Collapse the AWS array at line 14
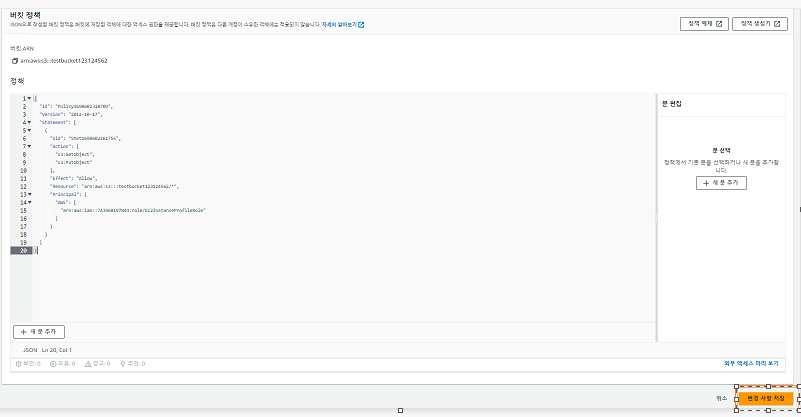801x417 pixels. [x=29, y=202]
